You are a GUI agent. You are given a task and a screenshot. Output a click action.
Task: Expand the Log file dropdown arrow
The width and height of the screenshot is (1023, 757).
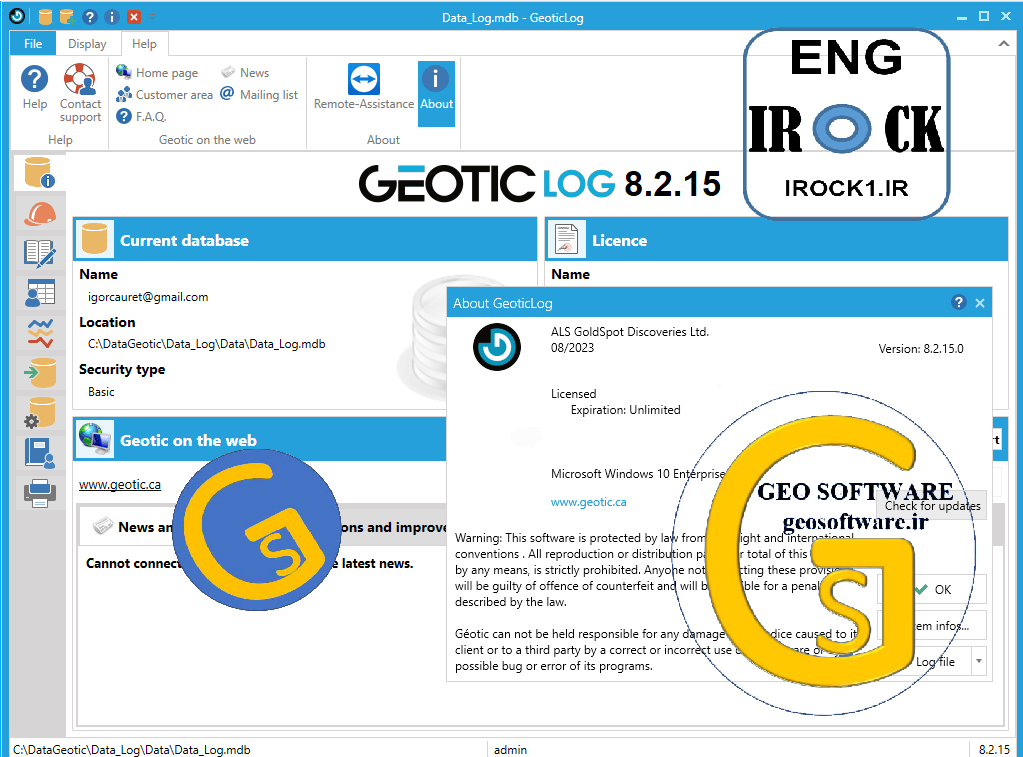coord(979,661)
